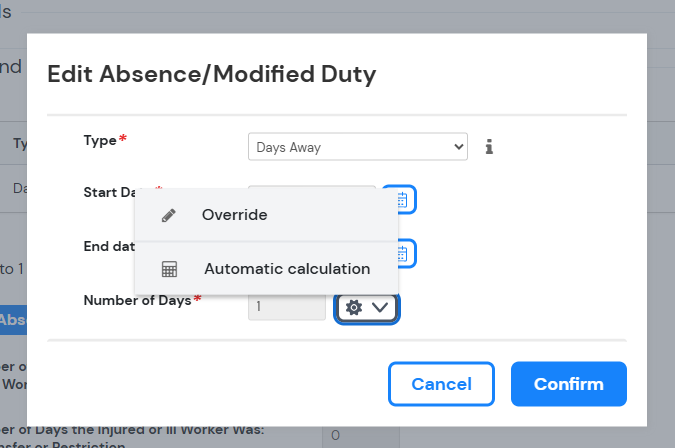The height and width of the screenshot is (448, 675).
Task: Expand the Type dropdown showing Days Away
Action: pos(357,147)
